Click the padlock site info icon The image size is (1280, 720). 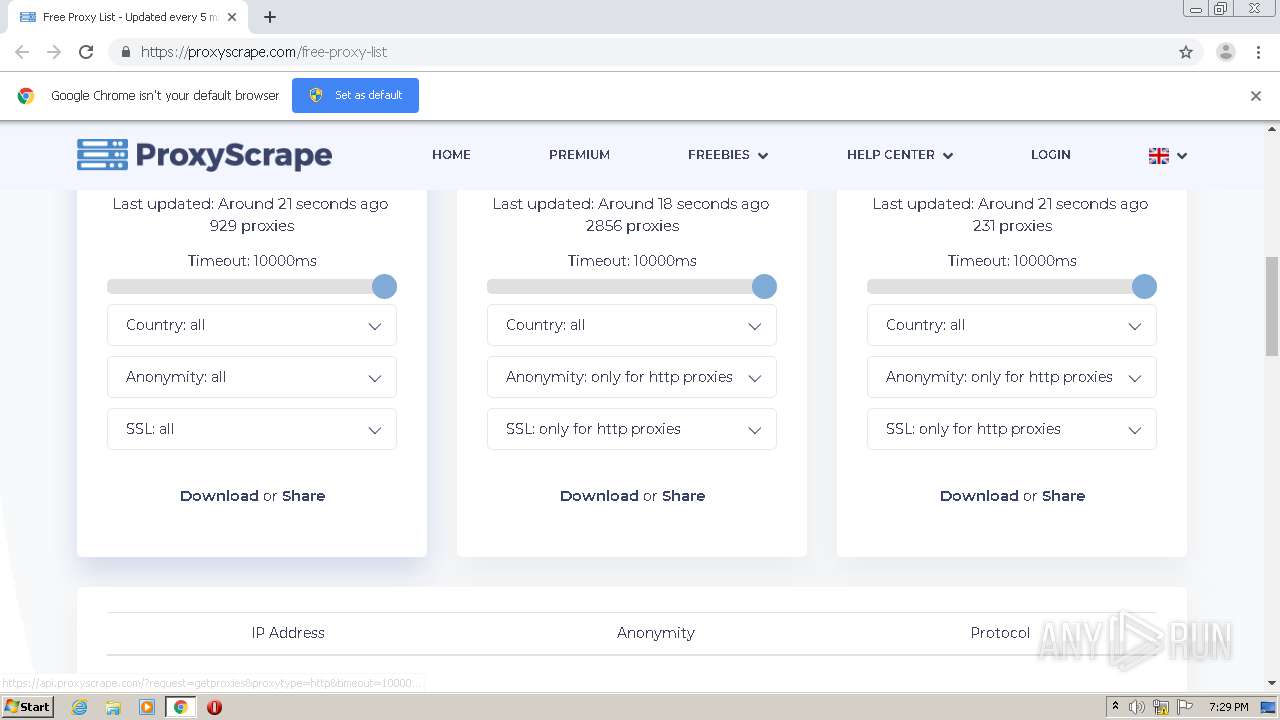click(126, 52)
